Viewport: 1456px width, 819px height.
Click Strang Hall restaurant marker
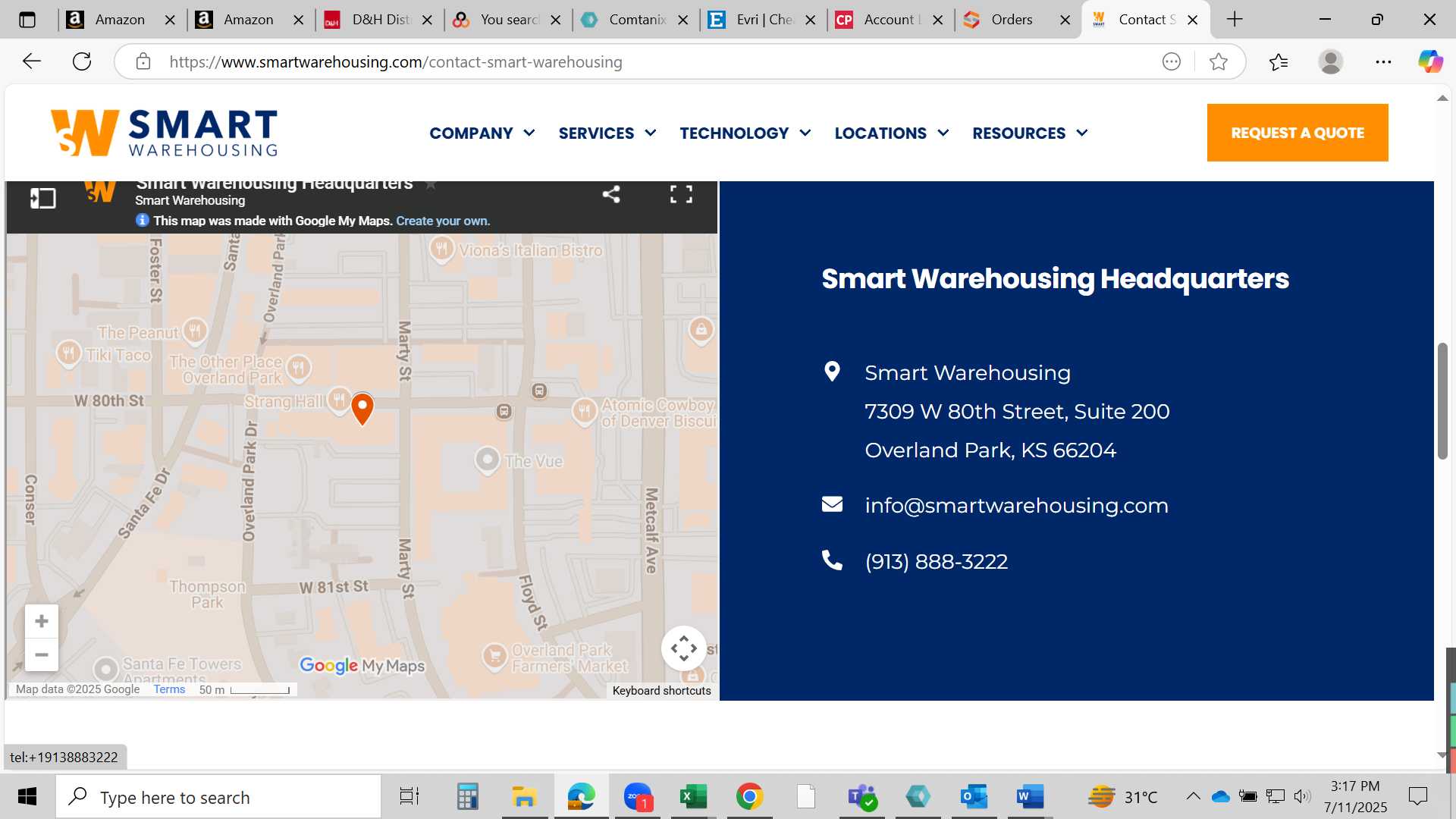tap(339, 400)
